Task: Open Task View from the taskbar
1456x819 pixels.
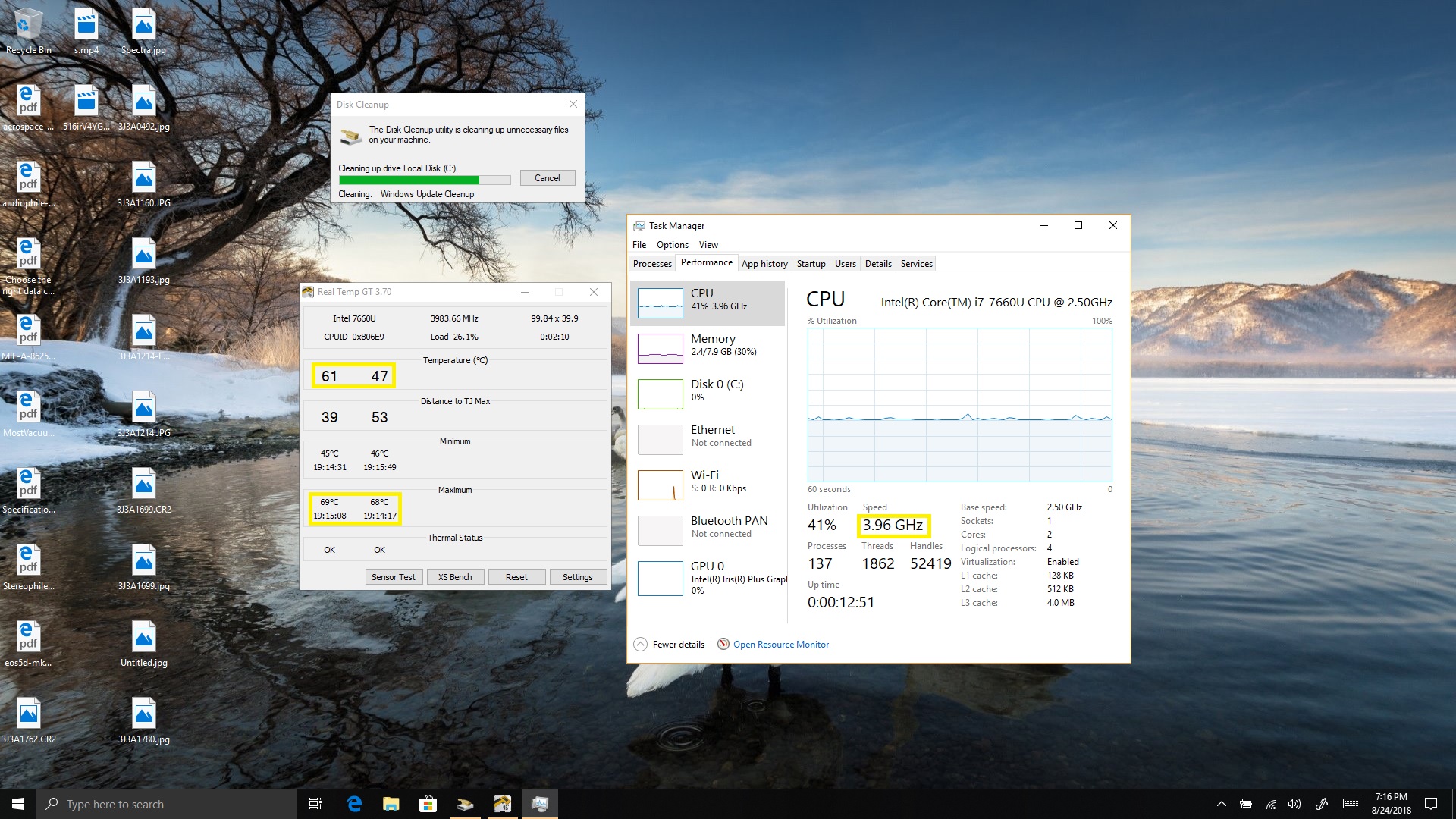Action: 315,804
